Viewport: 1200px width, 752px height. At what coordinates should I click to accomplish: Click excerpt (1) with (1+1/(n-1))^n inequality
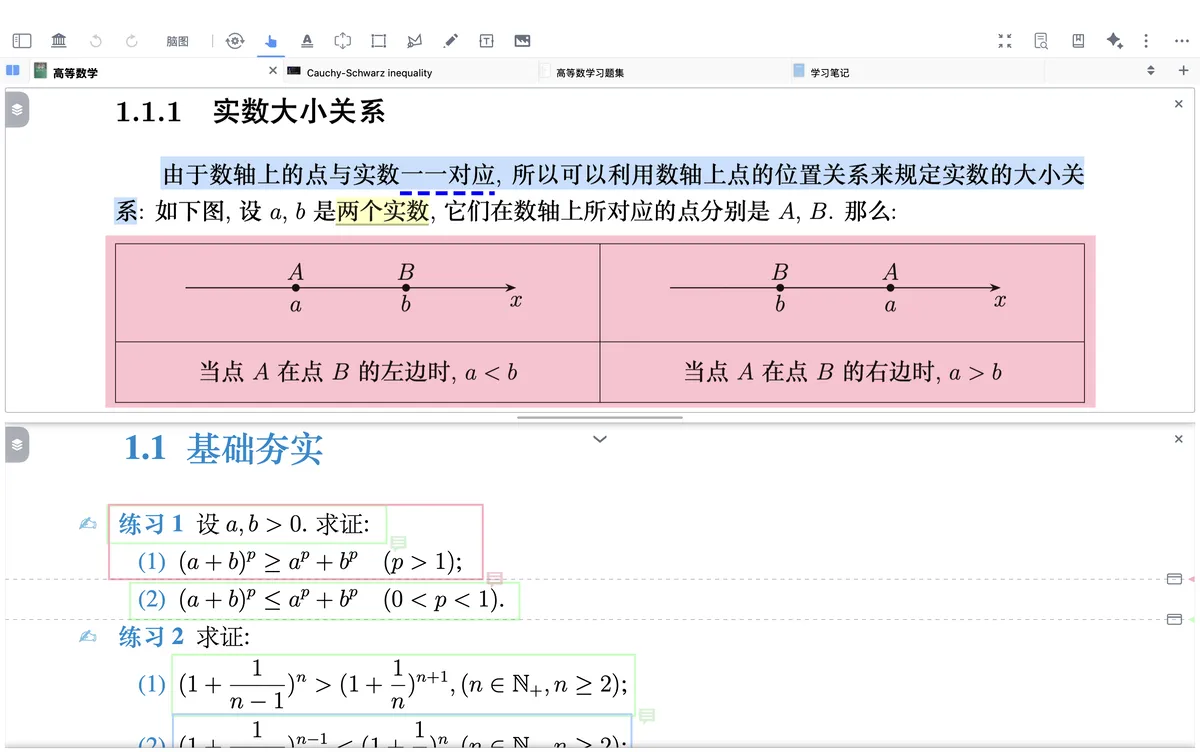pos(404,685)
